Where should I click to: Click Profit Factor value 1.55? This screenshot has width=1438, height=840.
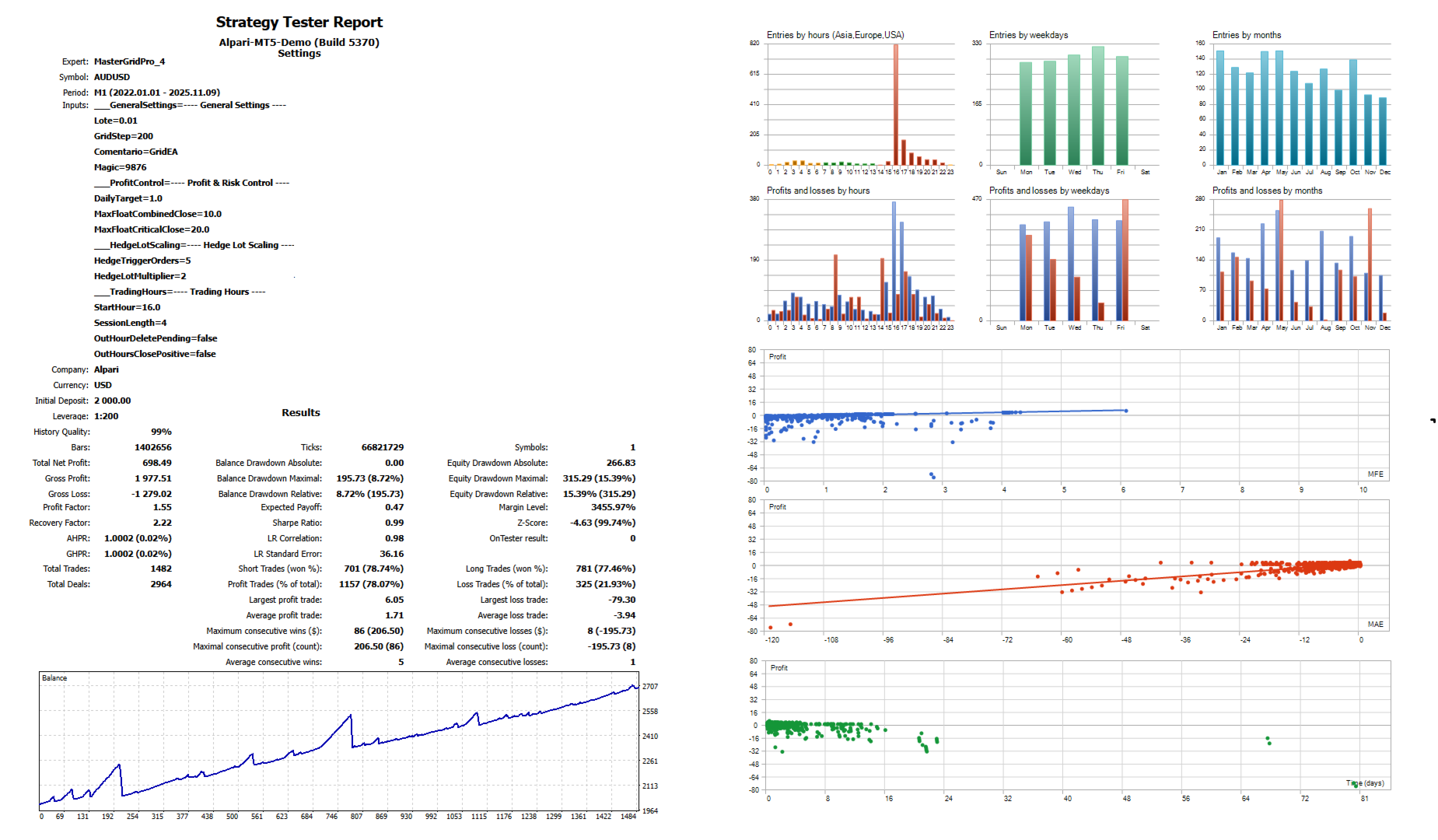(x=163, y=507)
